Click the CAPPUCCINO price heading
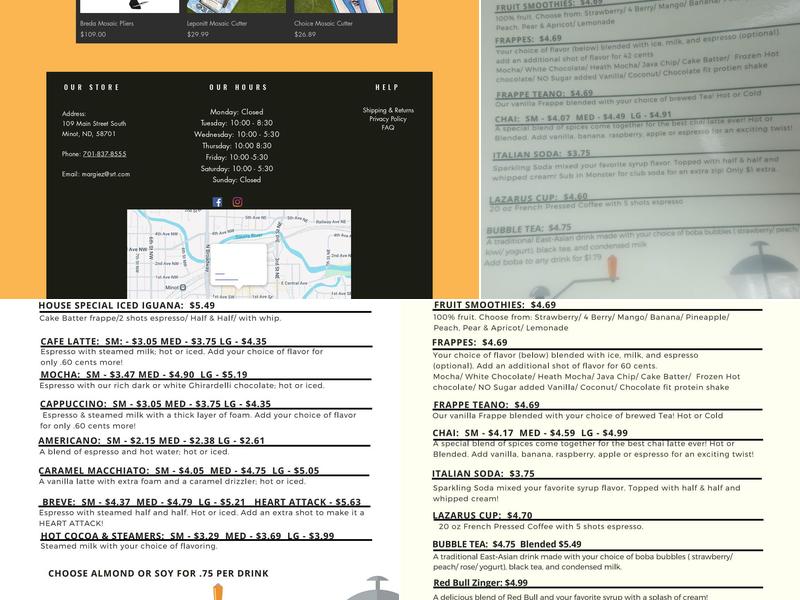 pos(155,404)
